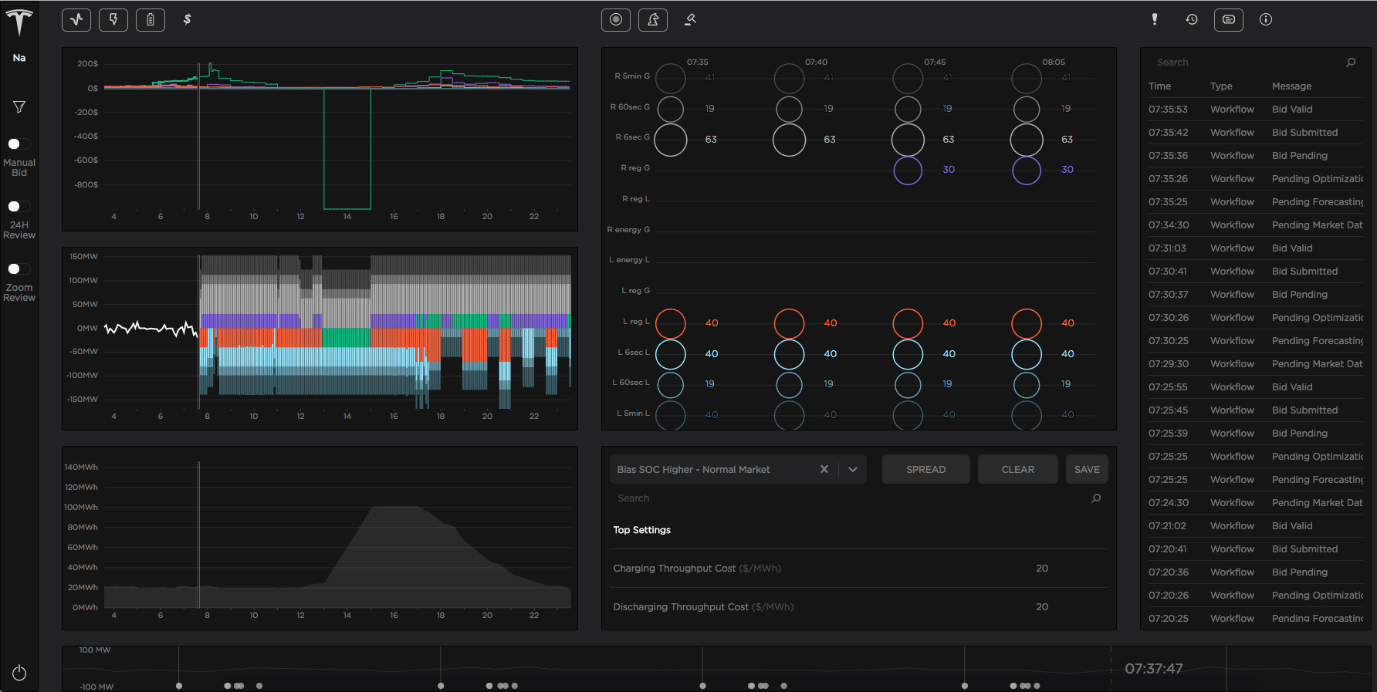Clear the Bias SOC Higher selection with the X
Viewport: 1377px width, 692px height.
[x=824, y=468]
